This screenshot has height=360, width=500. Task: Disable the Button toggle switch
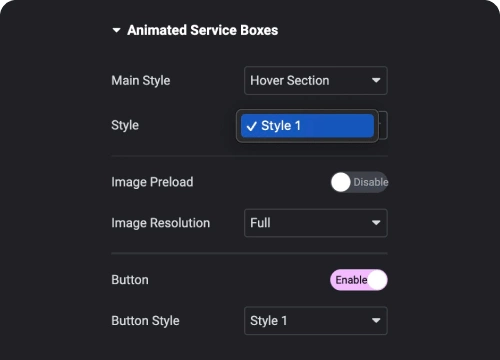[359, 280]
